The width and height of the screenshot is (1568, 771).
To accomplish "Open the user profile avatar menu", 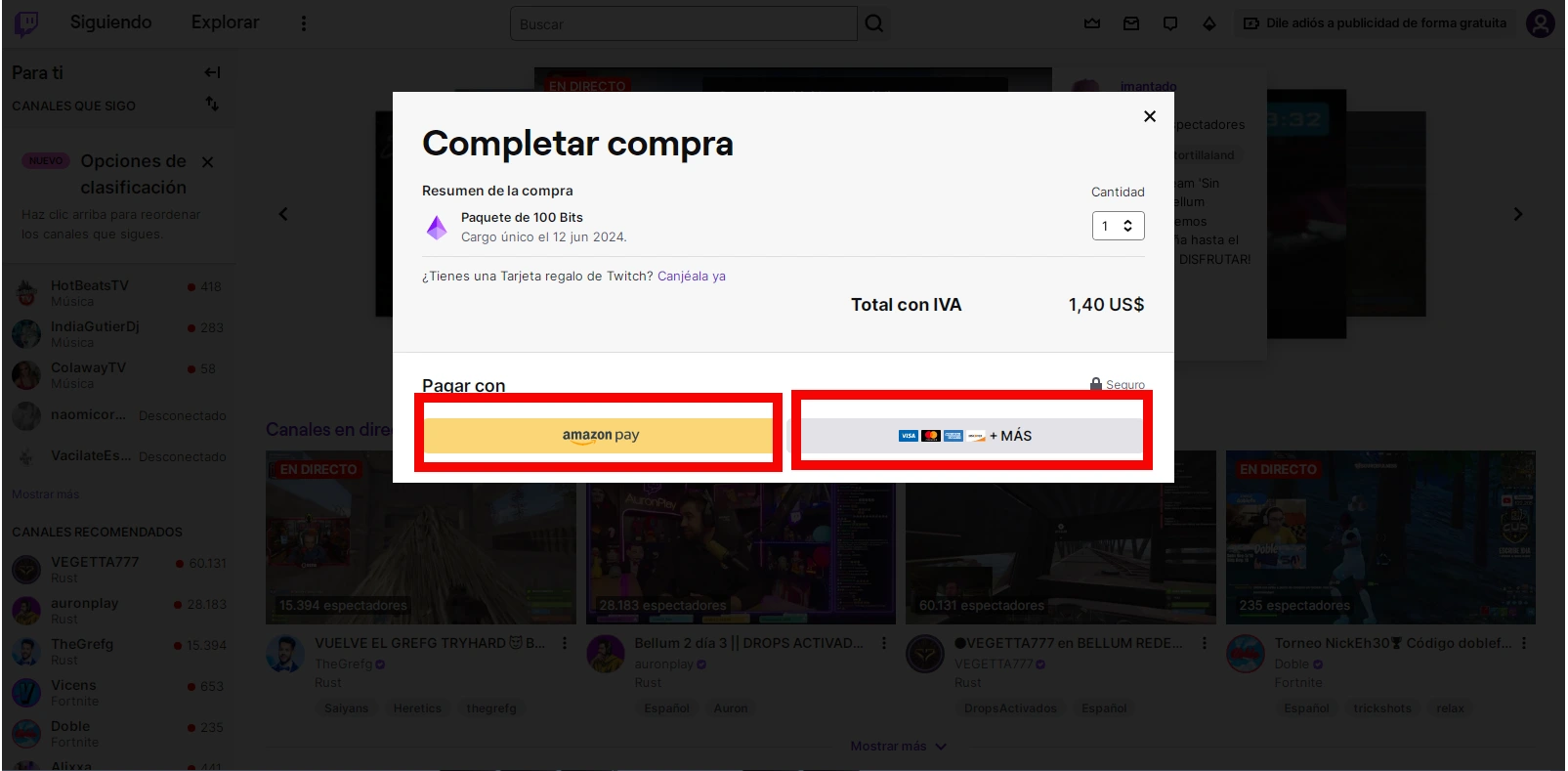I will pyautogui.click(x=1541, y=23).
